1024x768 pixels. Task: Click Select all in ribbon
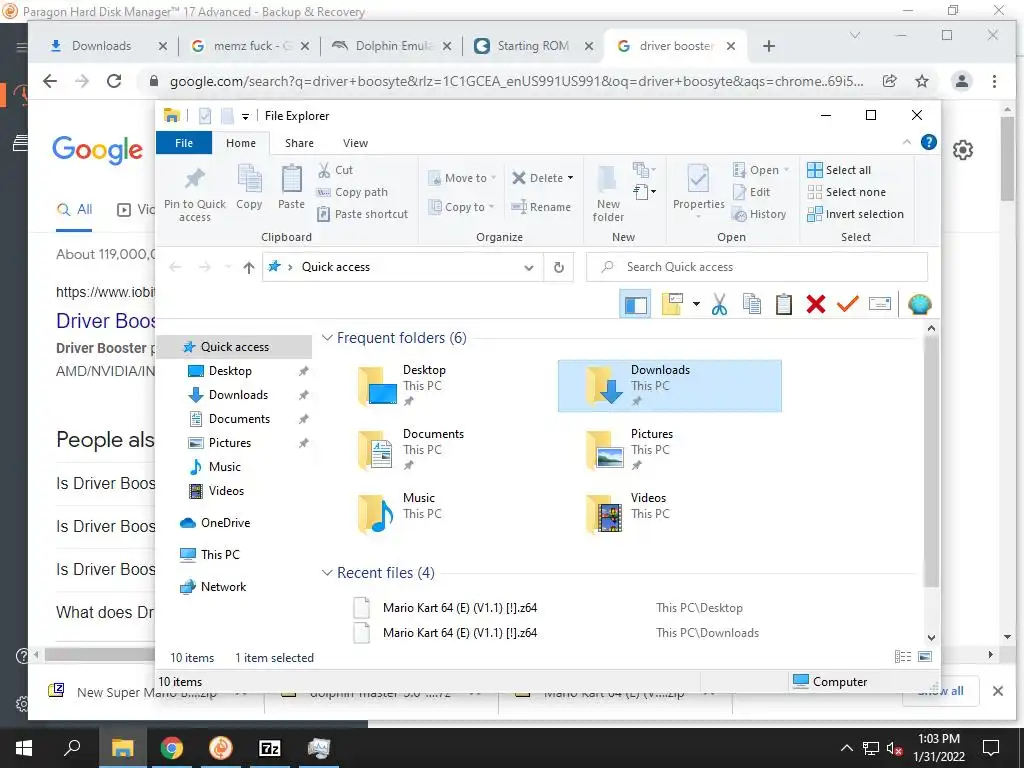pyautogui.click(x=839, y=170)
